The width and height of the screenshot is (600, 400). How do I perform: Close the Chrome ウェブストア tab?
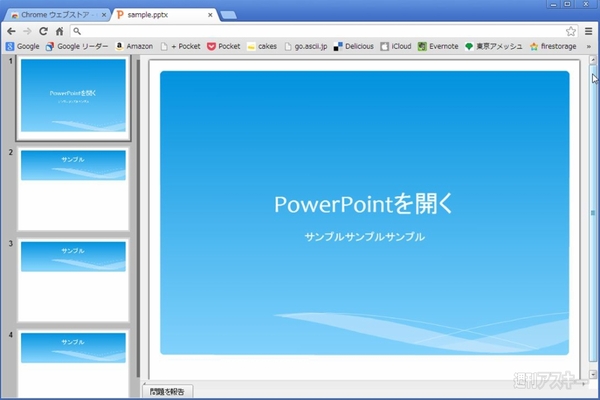104,15
